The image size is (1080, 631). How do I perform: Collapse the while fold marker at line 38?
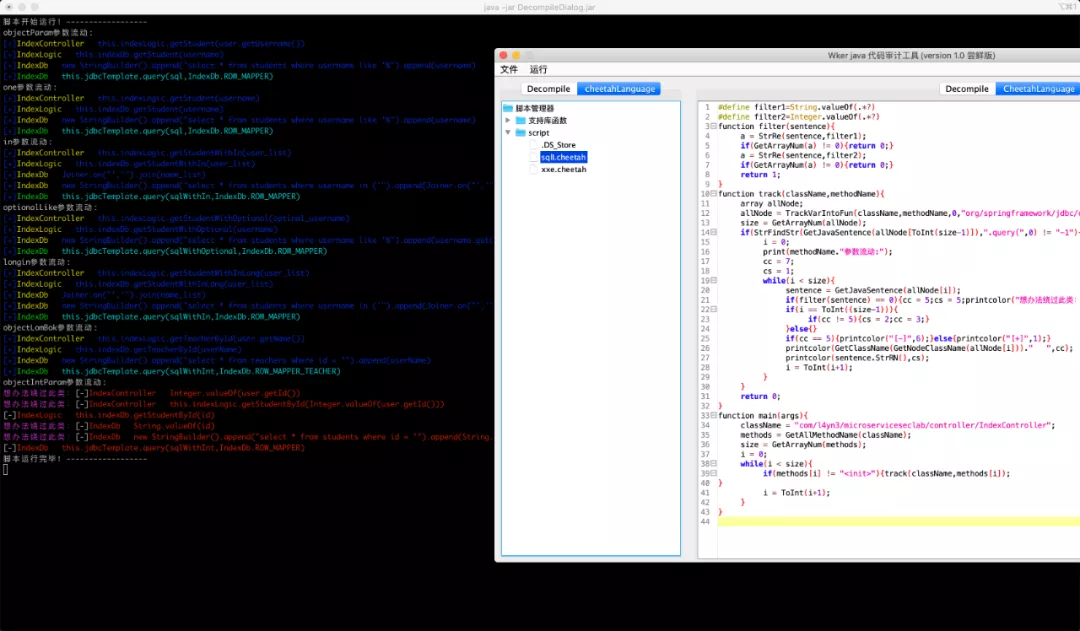[x=714, y=464]
